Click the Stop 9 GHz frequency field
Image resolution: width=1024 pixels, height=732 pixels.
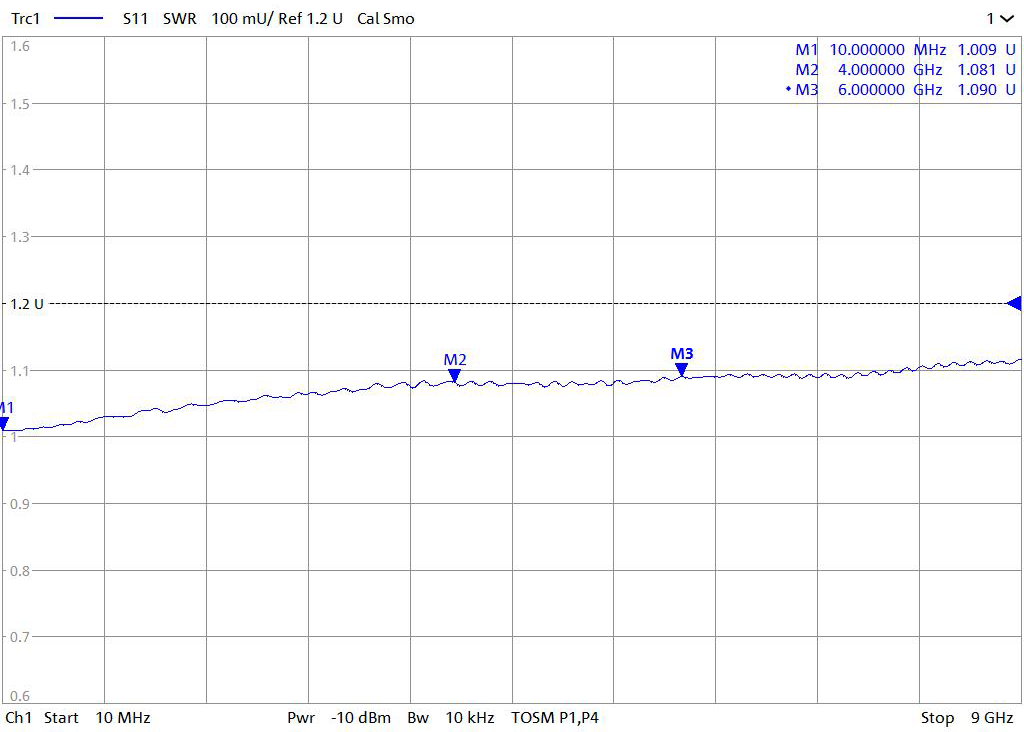coord(966,717)
